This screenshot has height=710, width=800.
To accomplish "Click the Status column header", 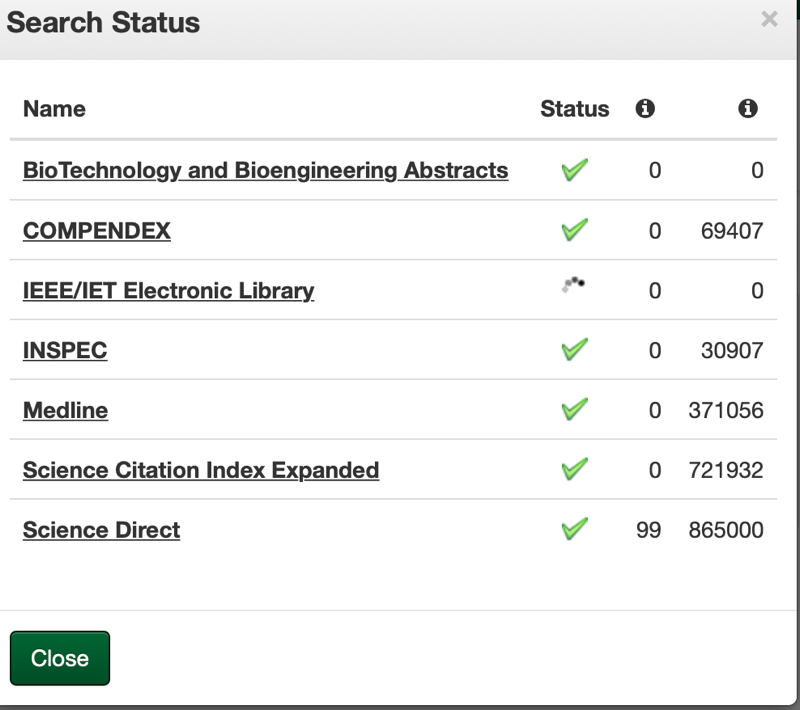I will click(574, 109).
